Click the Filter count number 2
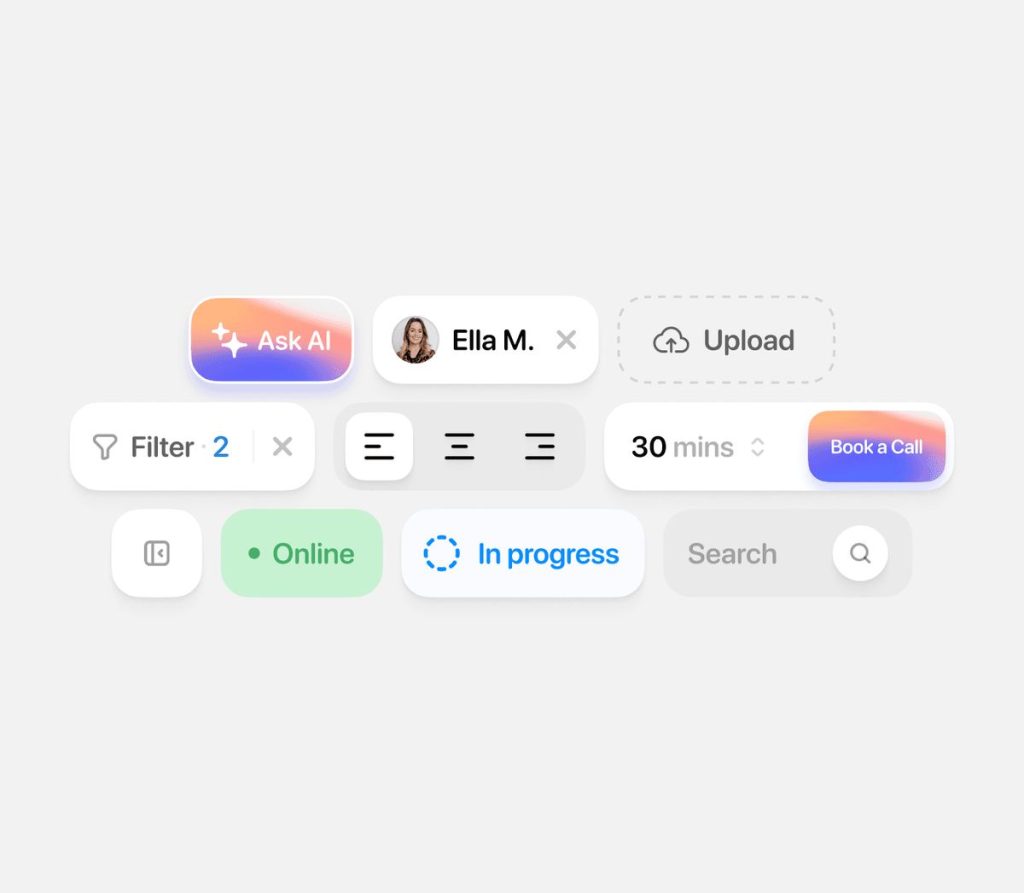Viewport: 1024px width, 893px height. (x=221, y=447)
